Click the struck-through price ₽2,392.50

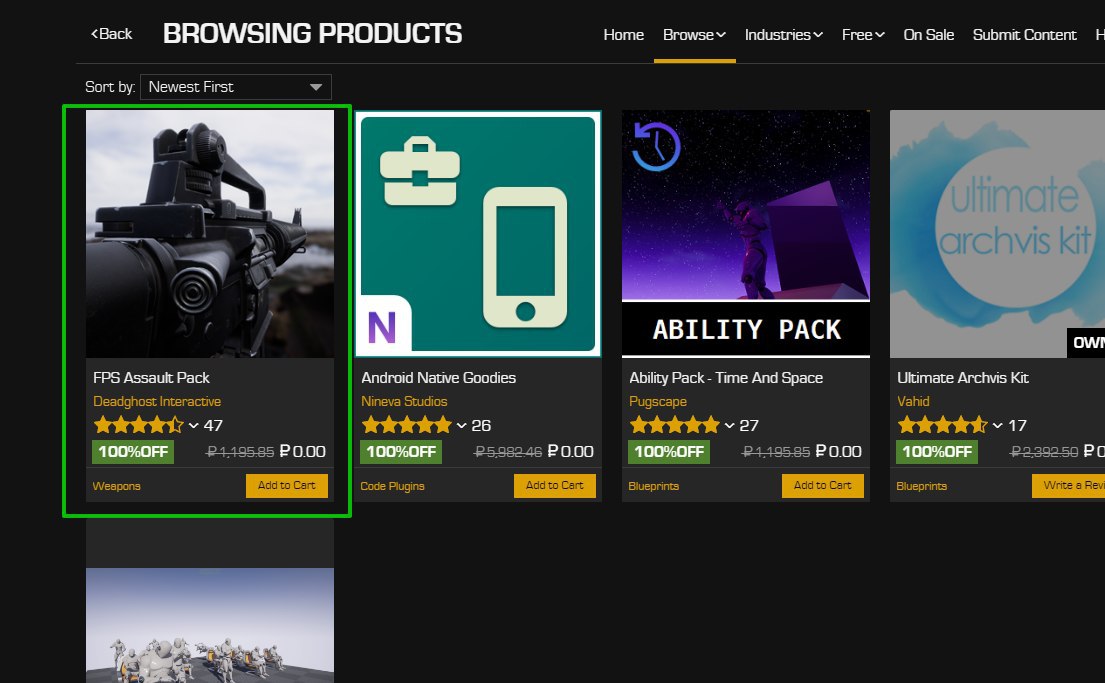tap(1044, 452)
